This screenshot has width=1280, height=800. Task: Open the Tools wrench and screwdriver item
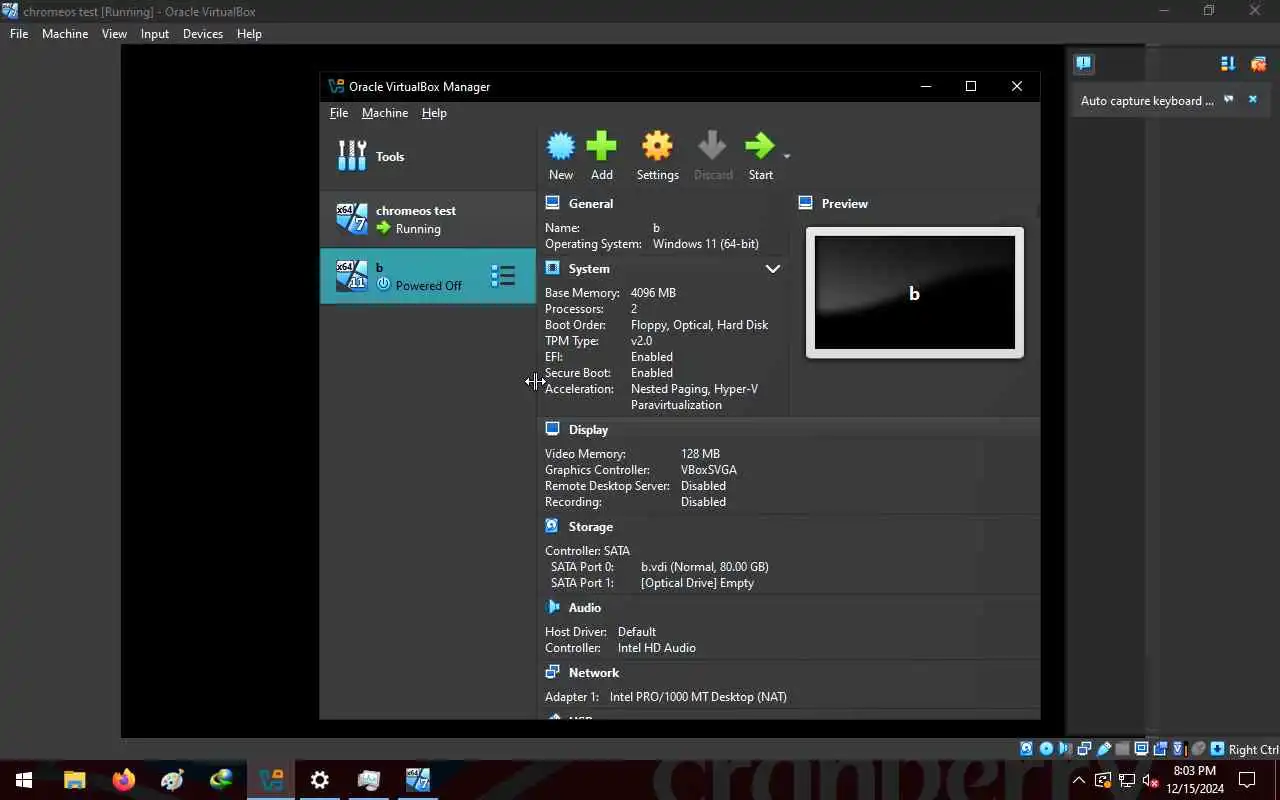(352, 156)
